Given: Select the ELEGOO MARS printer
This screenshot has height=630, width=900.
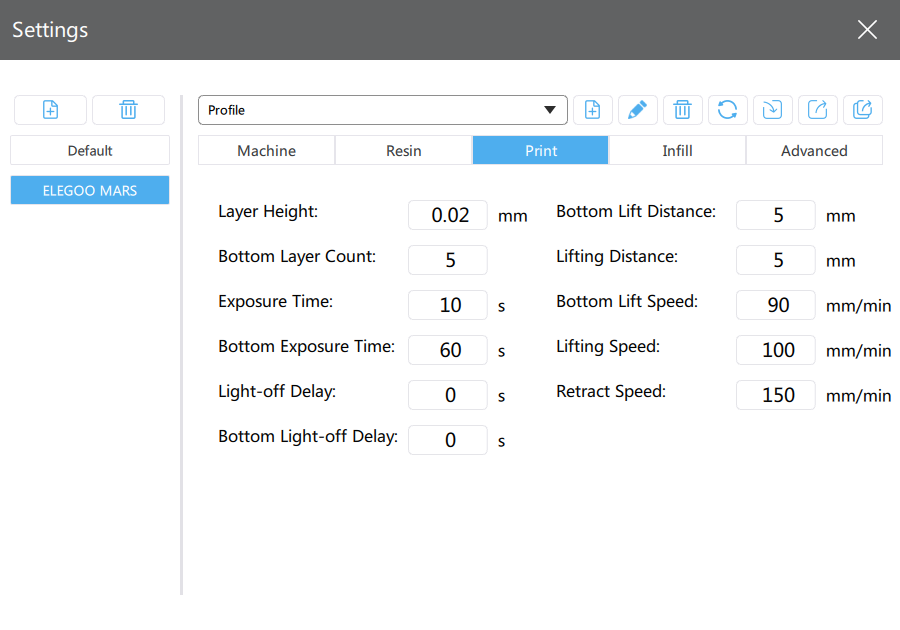Looking at the screenshot, I should pos(90,190).
